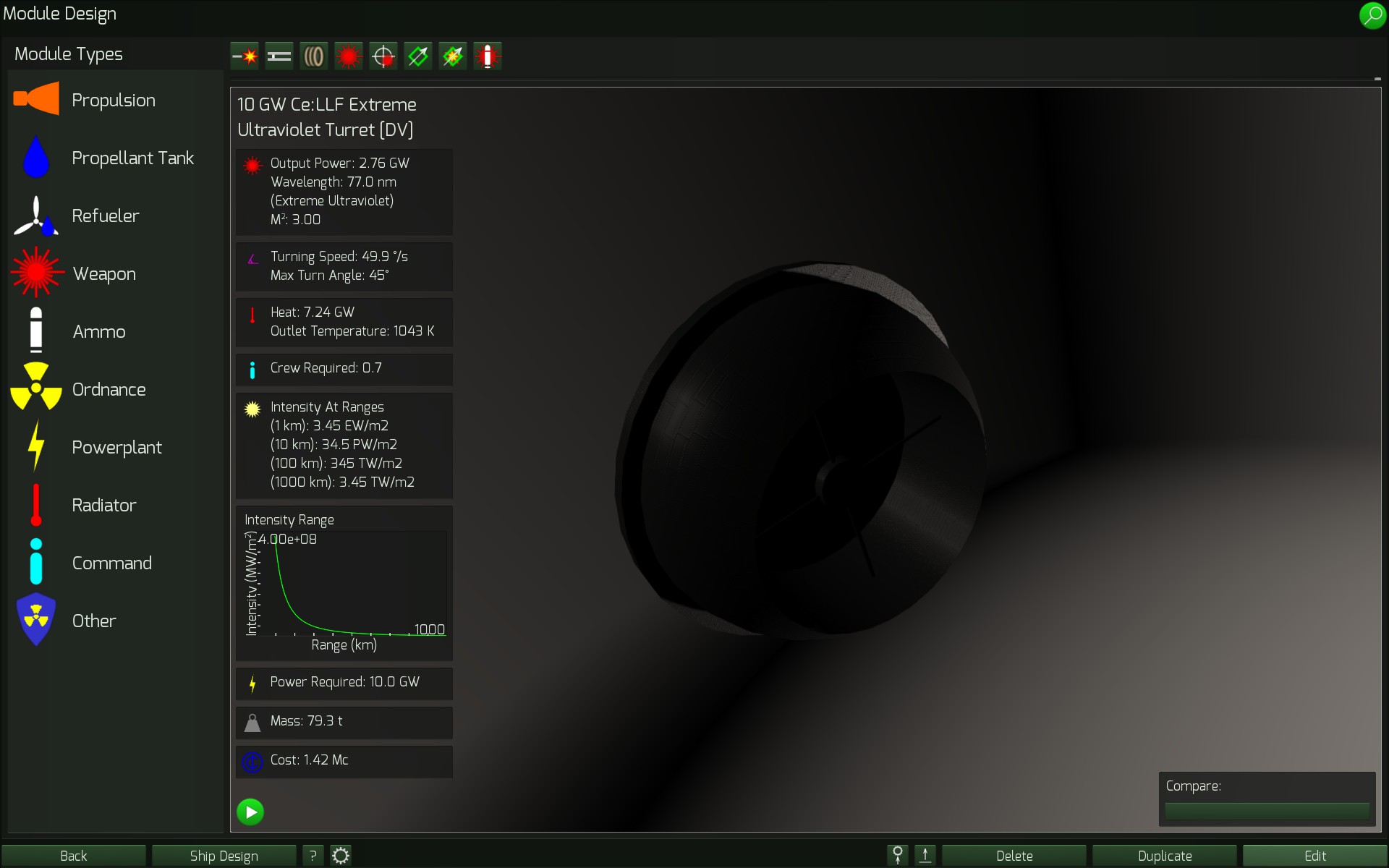Open the Powerplant module type
1389x868 pixels.
point(116,447)
